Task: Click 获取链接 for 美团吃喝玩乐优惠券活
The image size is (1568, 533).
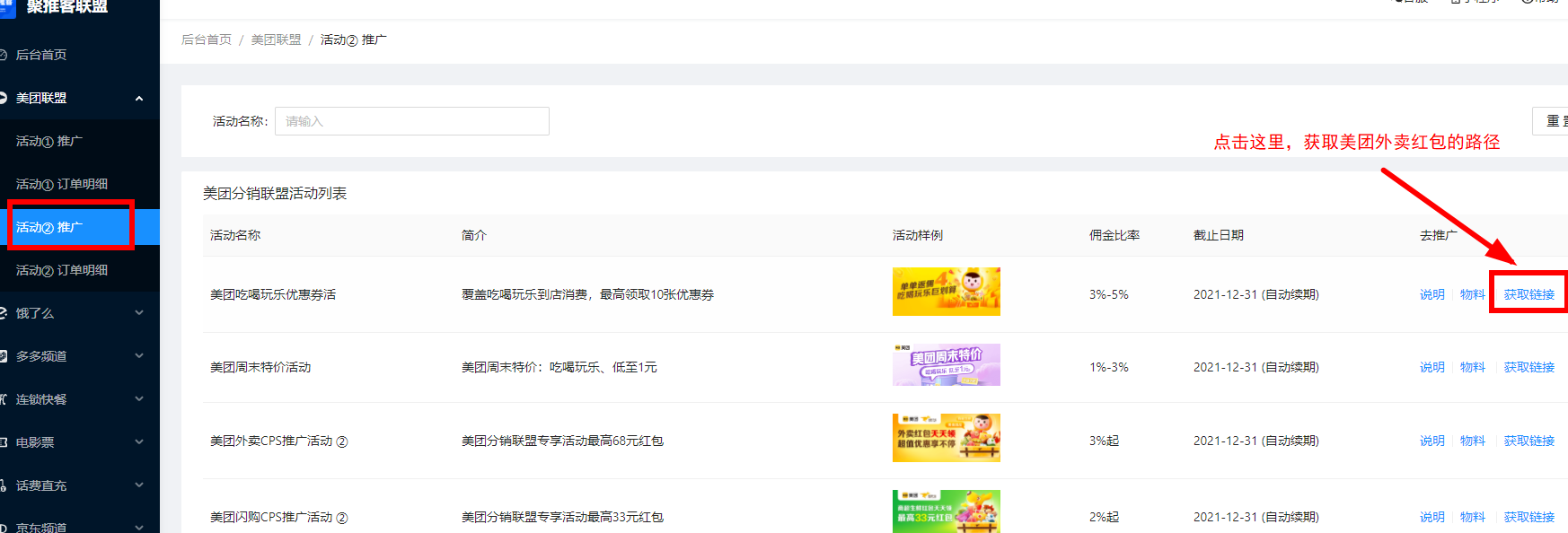Action: click(x=1529, y=294)
